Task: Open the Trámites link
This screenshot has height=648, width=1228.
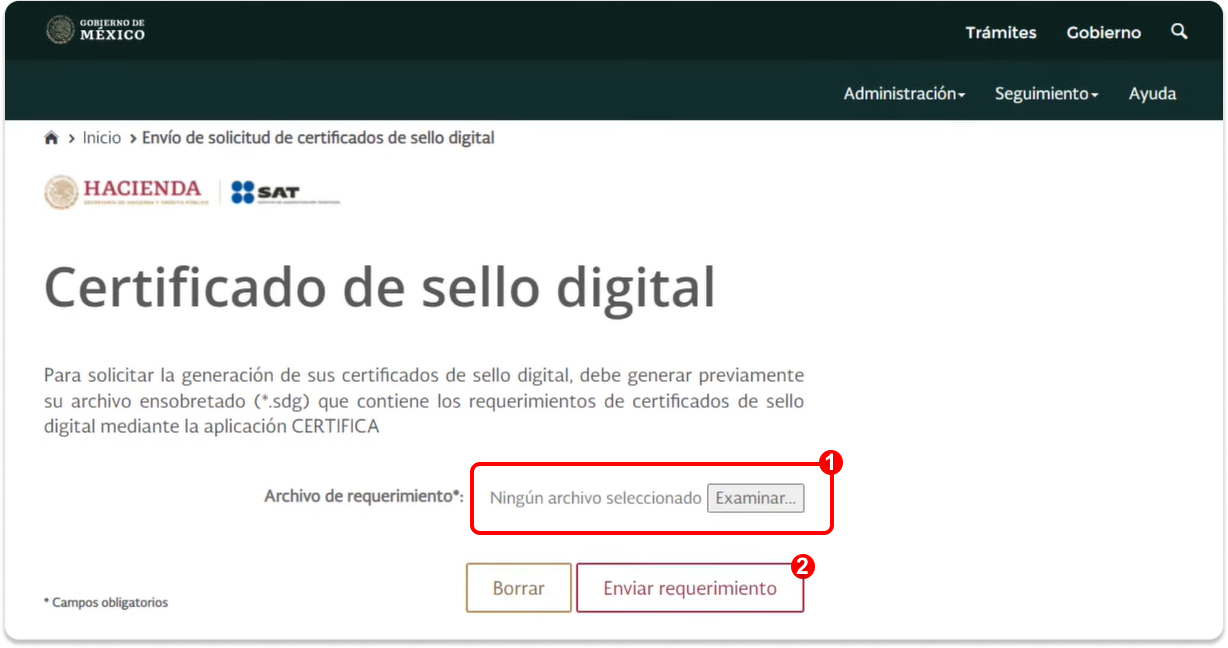Action: coord(1001,33)
